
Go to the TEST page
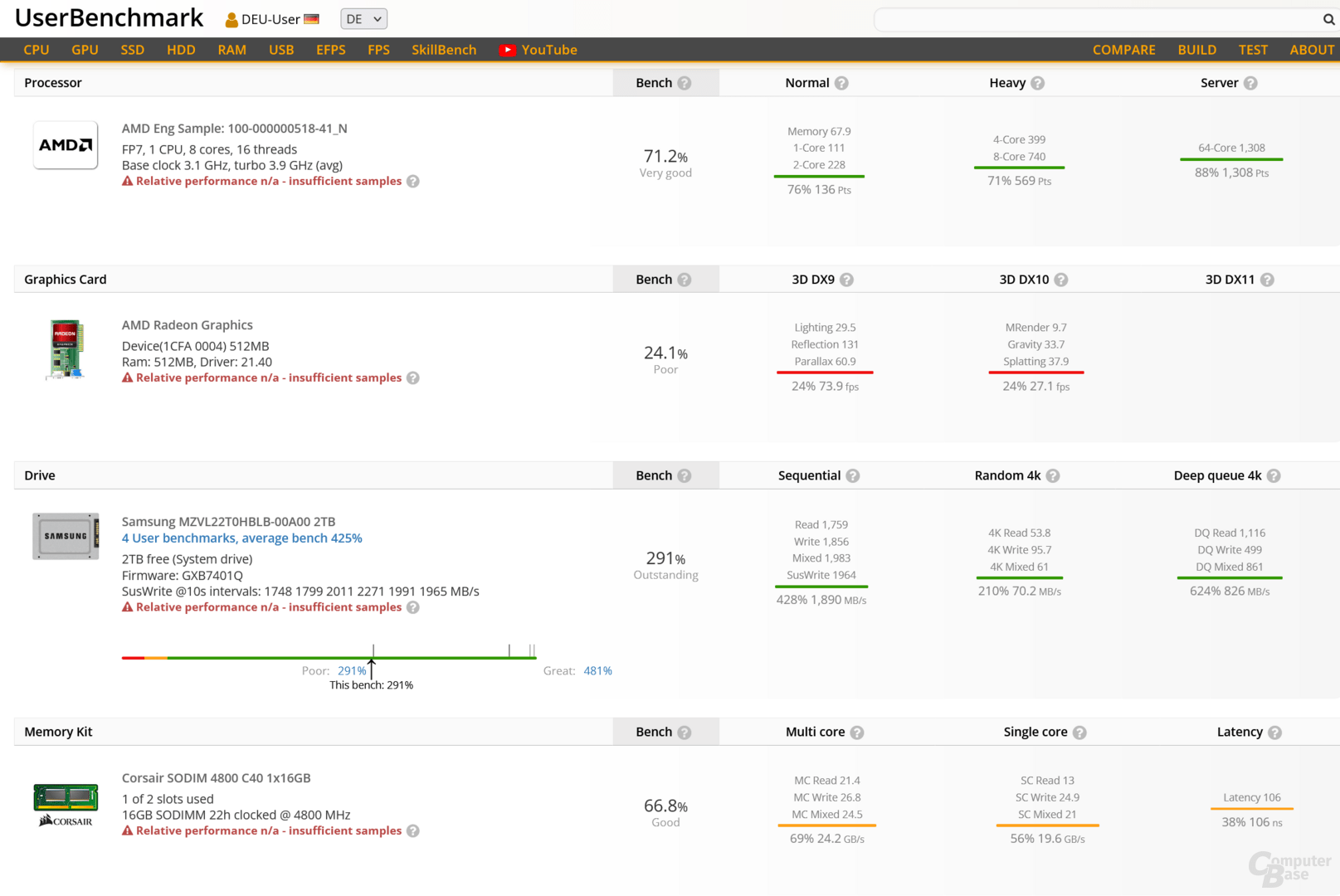pos(1253,50)
